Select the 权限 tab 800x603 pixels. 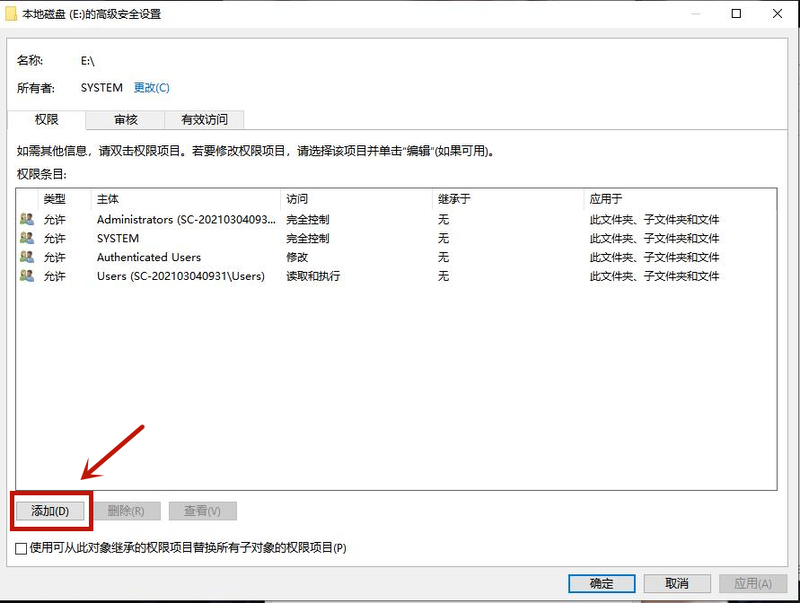47,119
